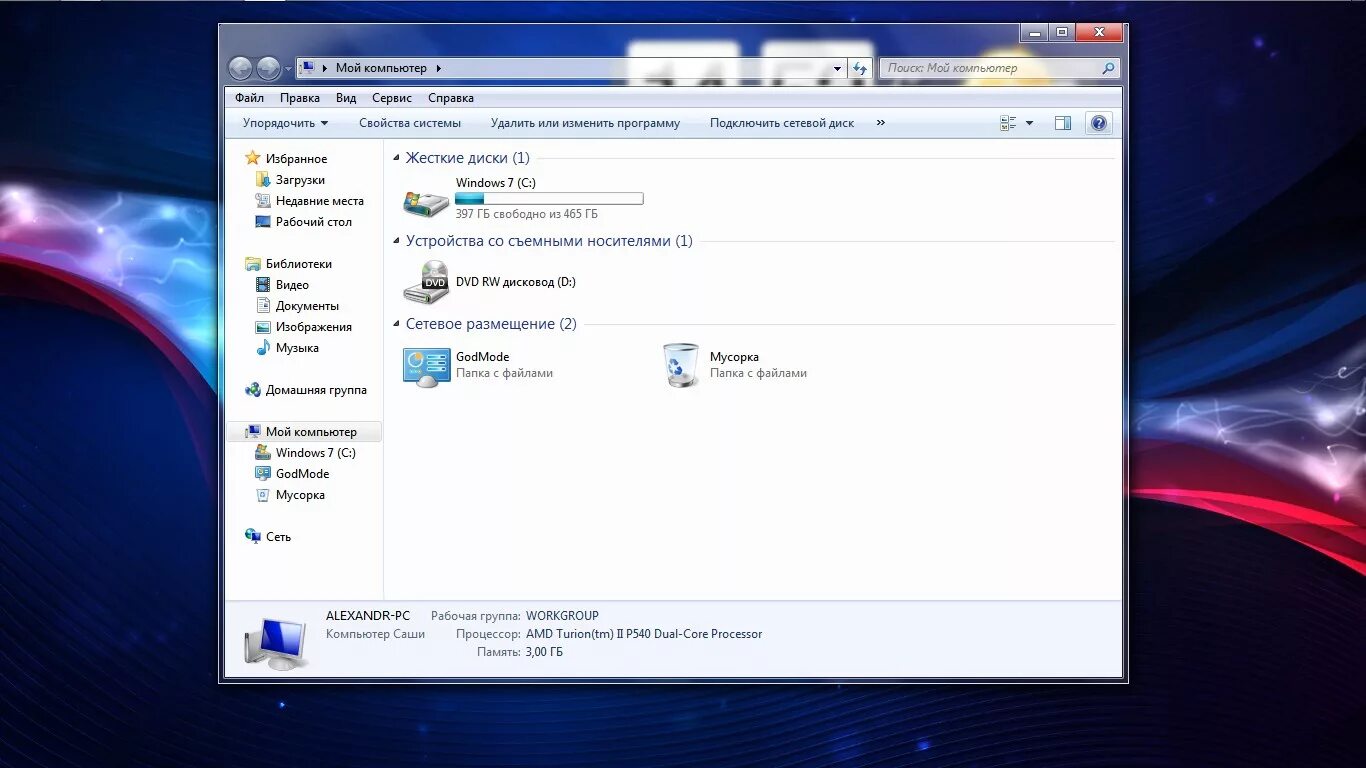The width and height of the screenshot is (1366, 768).
Task: Open the Сервис menu
Action: tap(392, 98)
